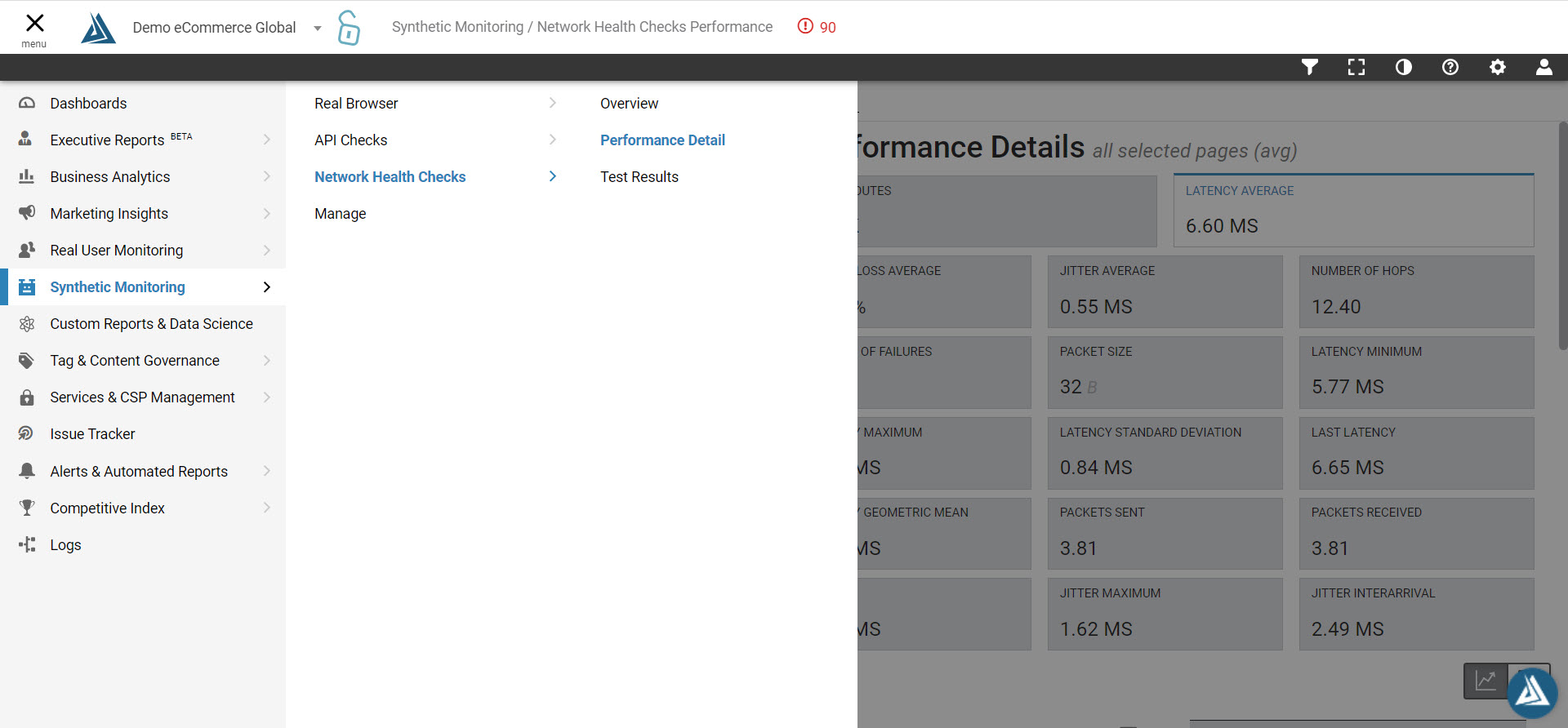
Task: Click the Marketing Insights megaphone icon
Action: tap(27, 213)
